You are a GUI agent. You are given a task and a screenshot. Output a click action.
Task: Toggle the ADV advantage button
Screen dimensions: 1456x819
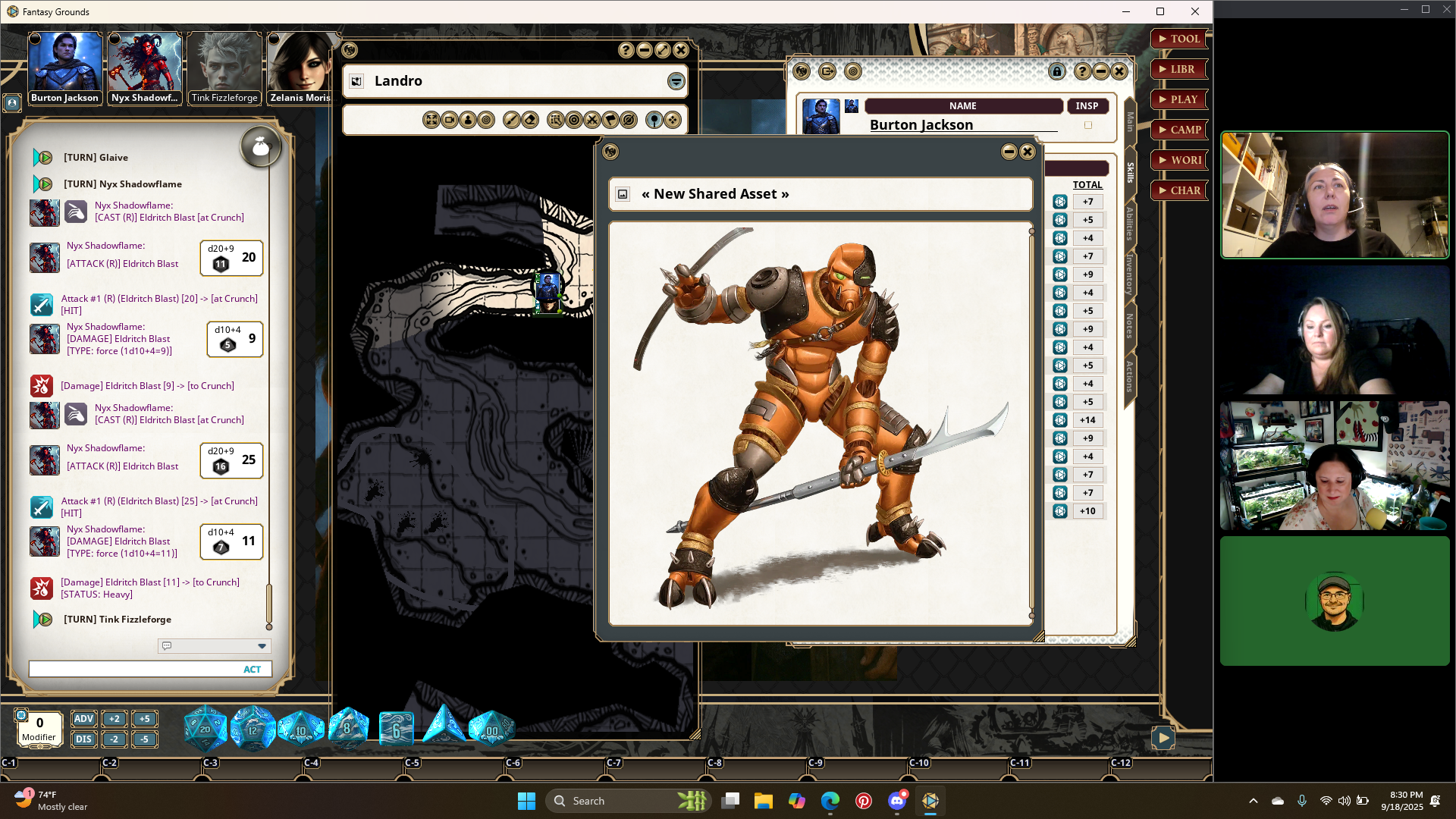83,719
